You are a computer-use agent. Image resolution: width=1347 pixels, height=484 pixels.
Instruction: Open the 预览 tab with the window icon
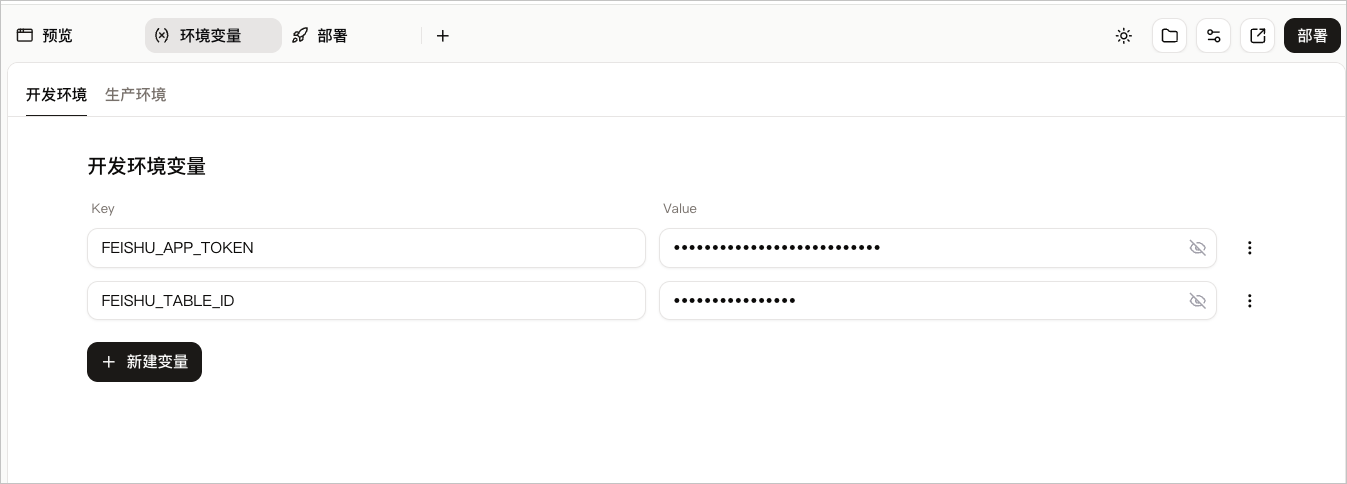(45, 36)
